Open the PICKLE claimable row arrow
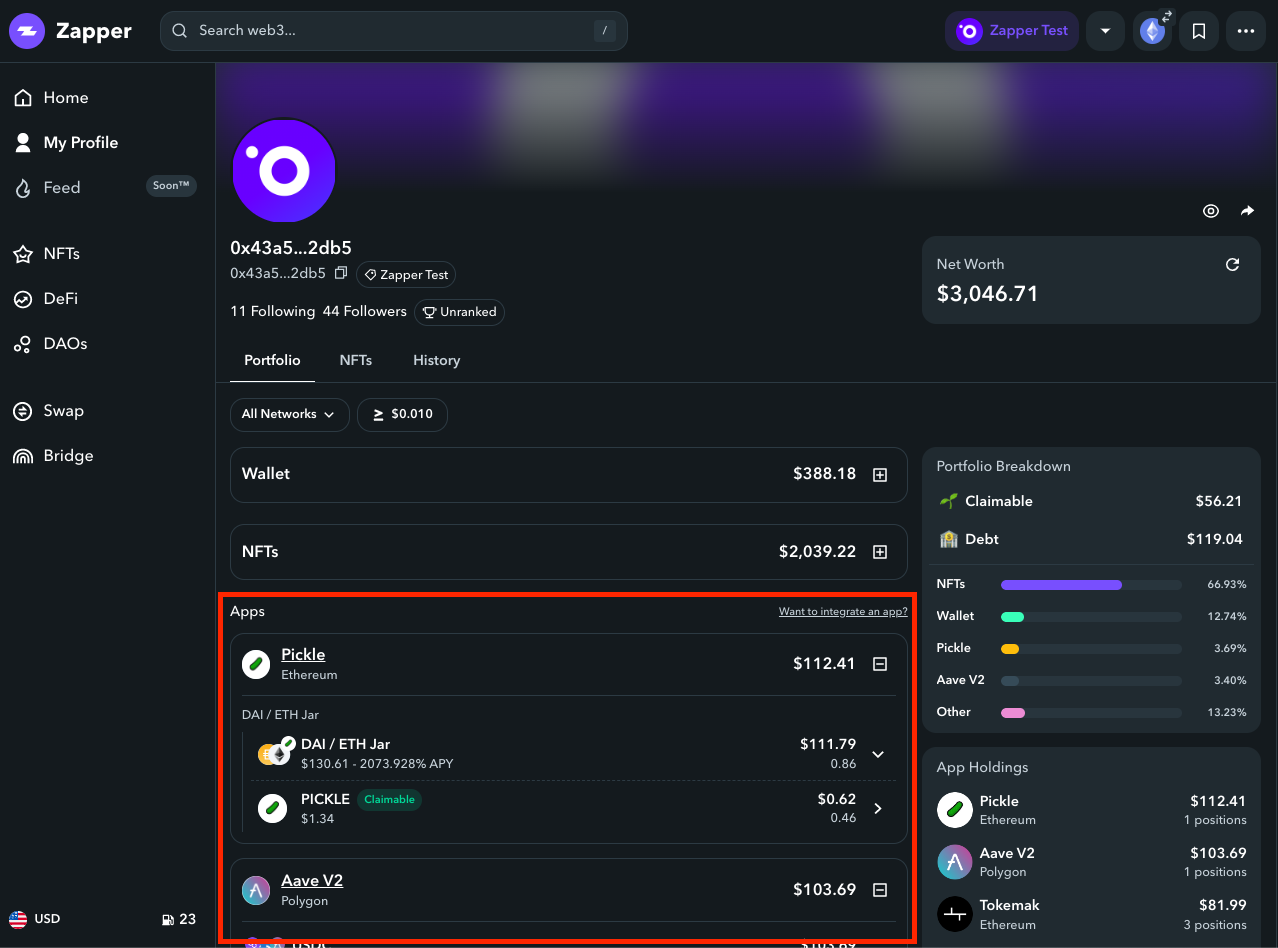 click(x=878, y=808)
